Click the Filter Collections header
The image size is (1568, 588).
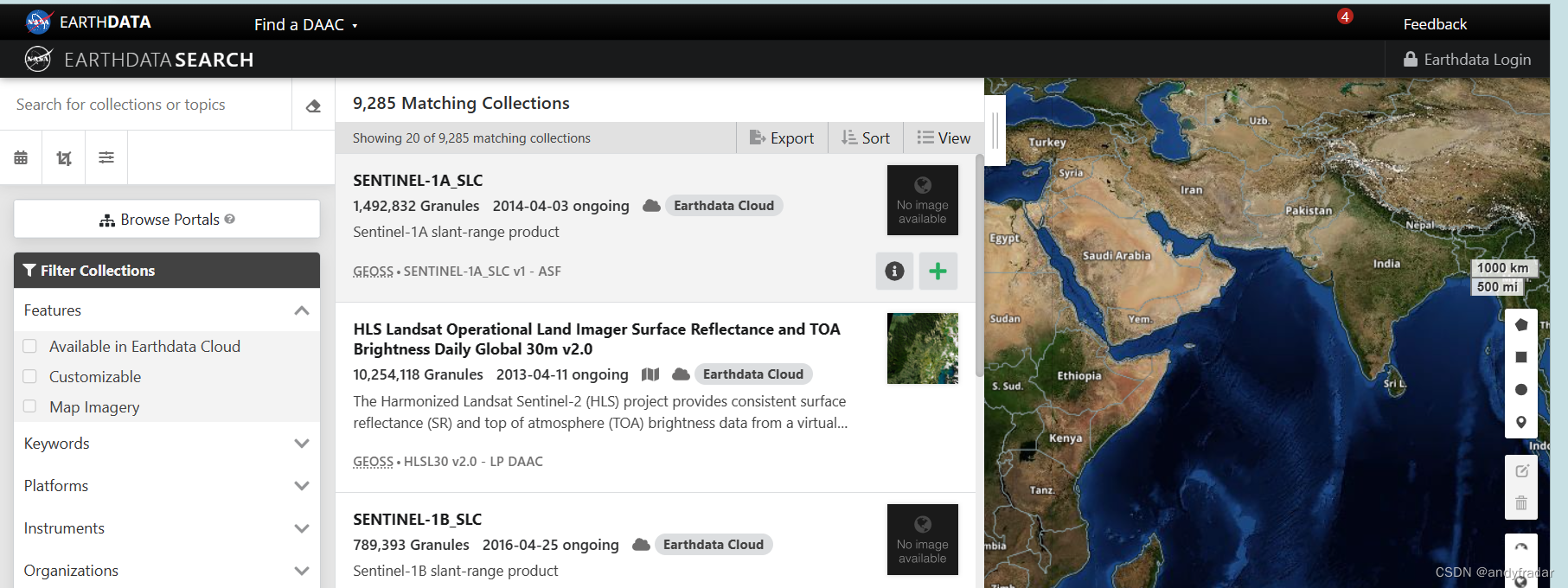coord(167,270)
